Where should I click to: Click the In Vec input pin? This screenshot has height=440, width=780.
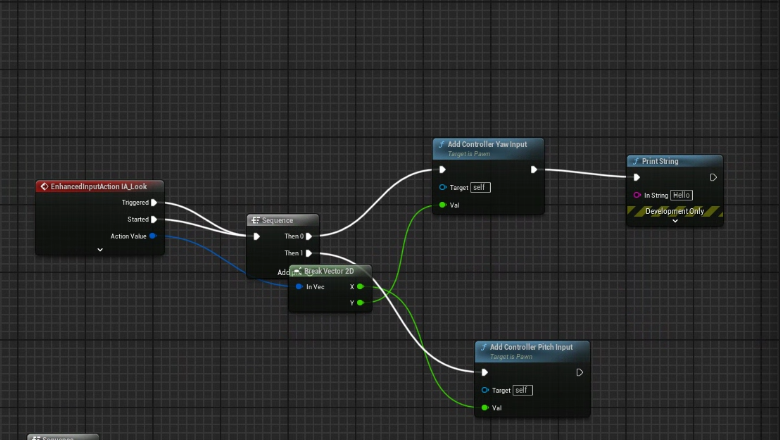[x=298, y=287]
